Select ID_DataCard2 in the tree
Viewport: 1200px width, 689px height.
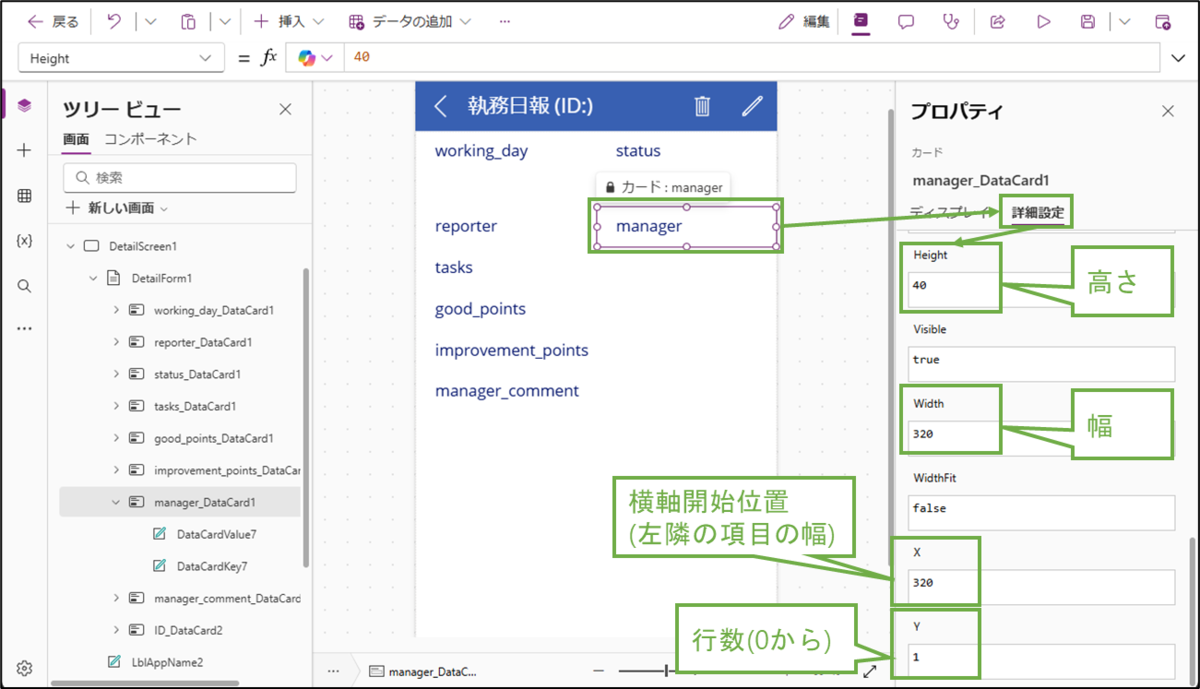(x=188, y=630)
